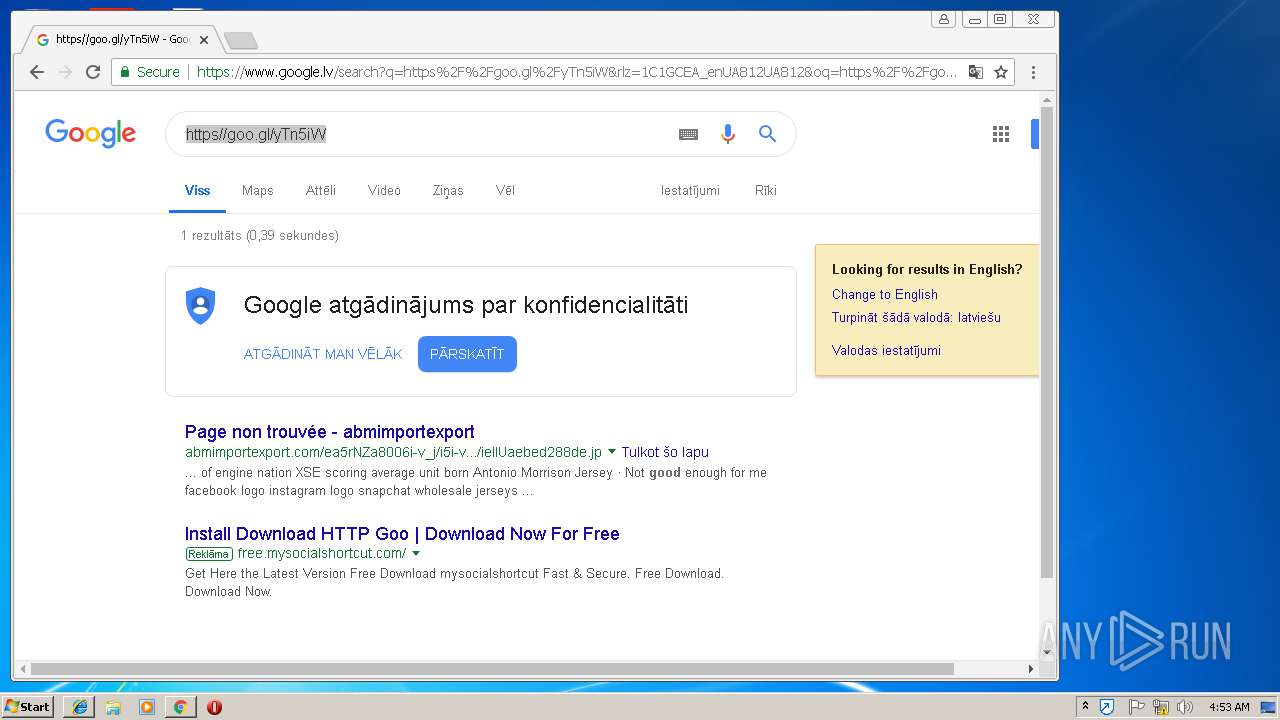This screenshot has width=1280, height=720.
Task: Open 'Valodas iestatījumi' language settings link
Action: [886, 350]
